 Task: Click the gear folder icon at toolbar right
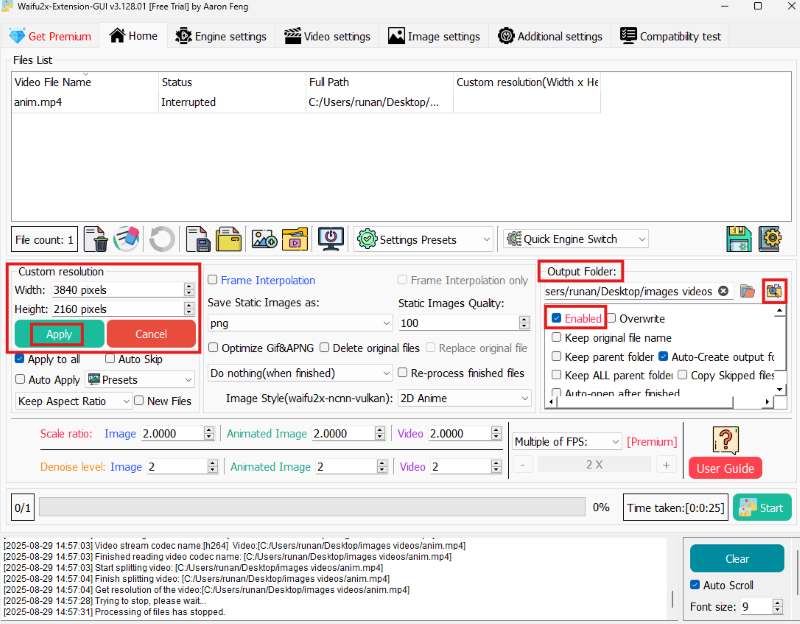point(769,239)
